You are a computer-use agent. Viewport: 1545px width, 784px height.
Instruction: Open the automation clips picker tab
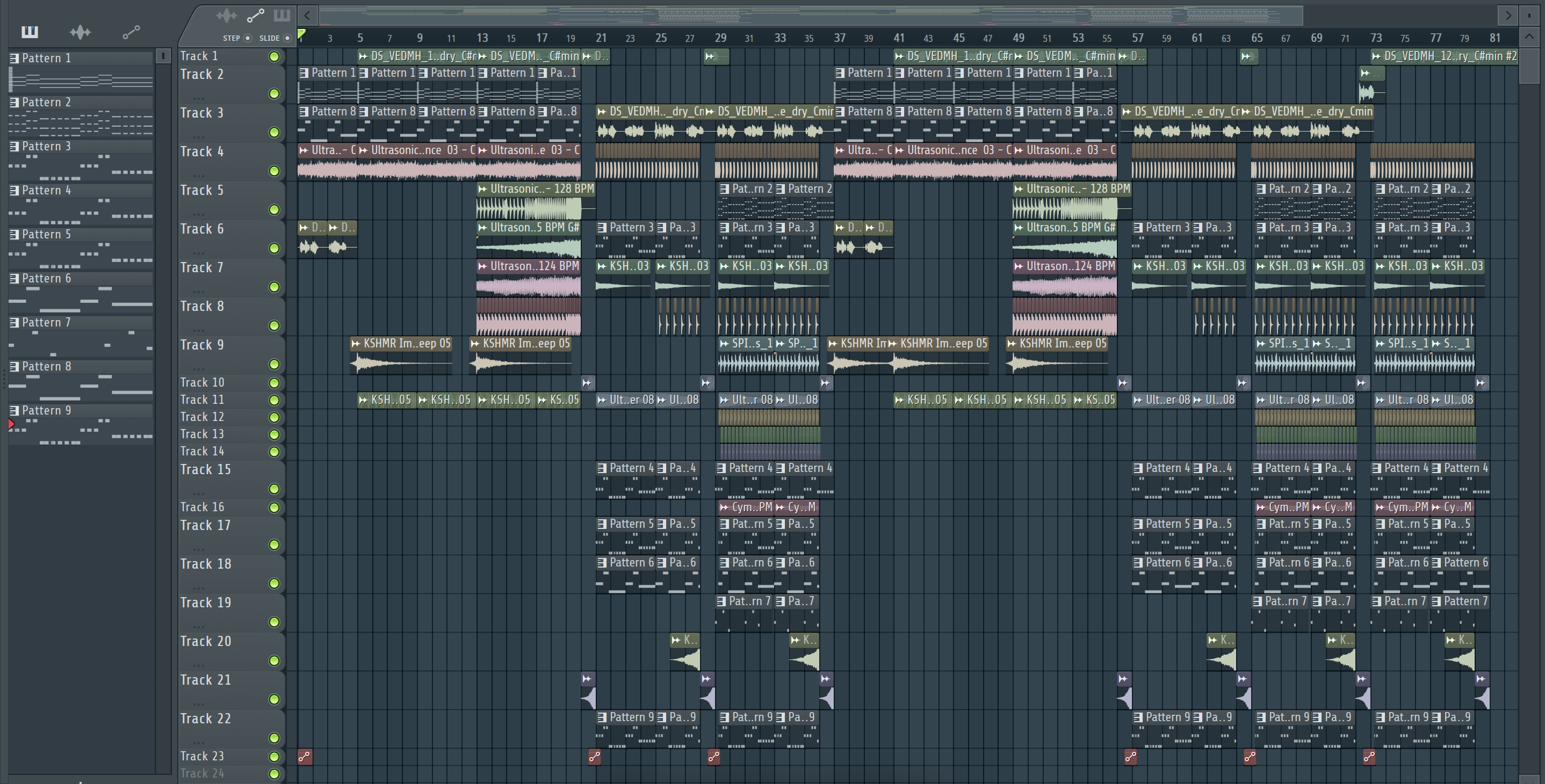[x=131, y=32]
